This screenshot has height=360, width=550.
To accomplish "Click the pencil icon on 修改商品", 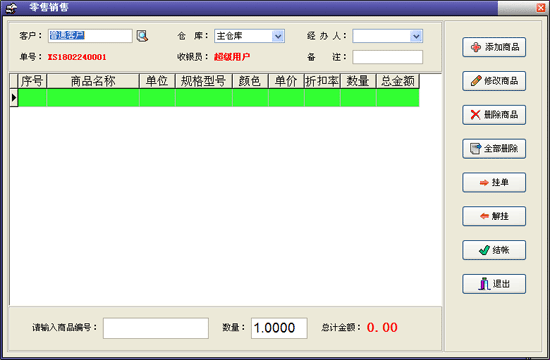I will click(x=476, y=81).
